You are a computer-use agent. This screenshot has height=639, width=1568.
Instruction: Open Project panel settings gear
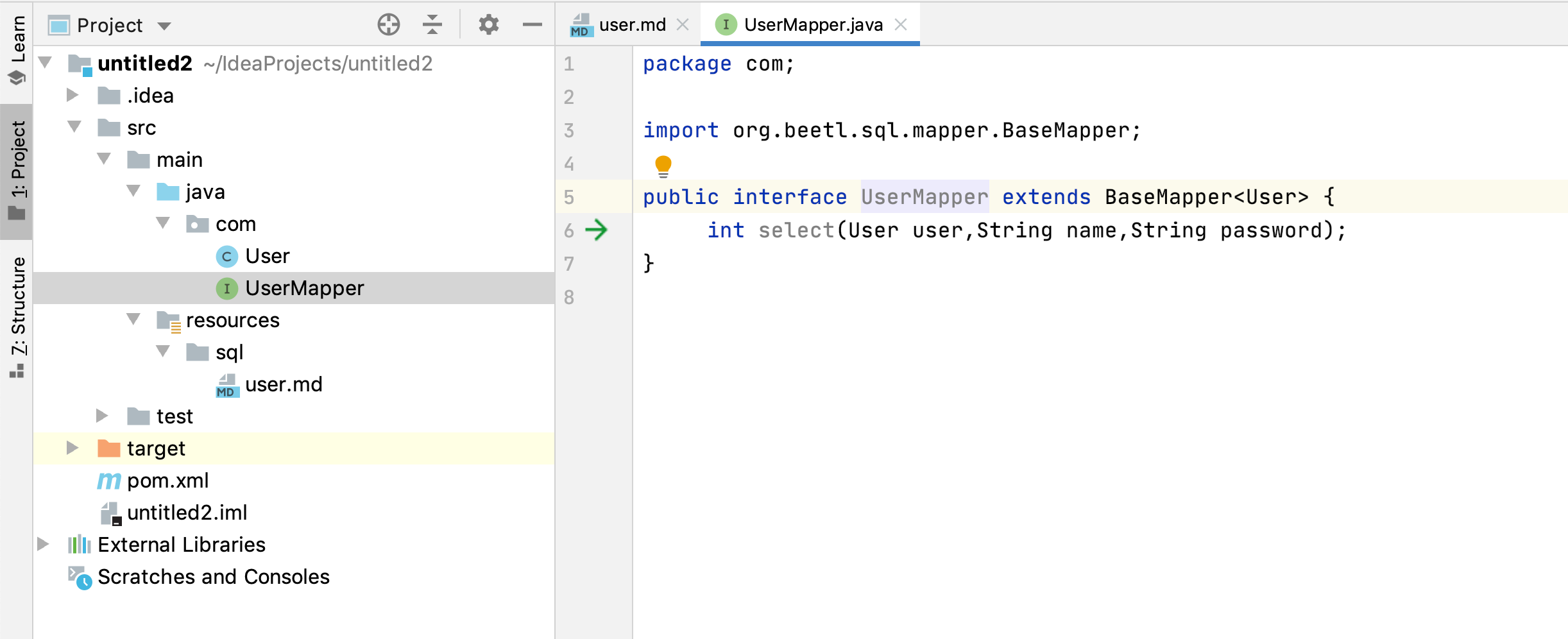click(x=488, y=25)
